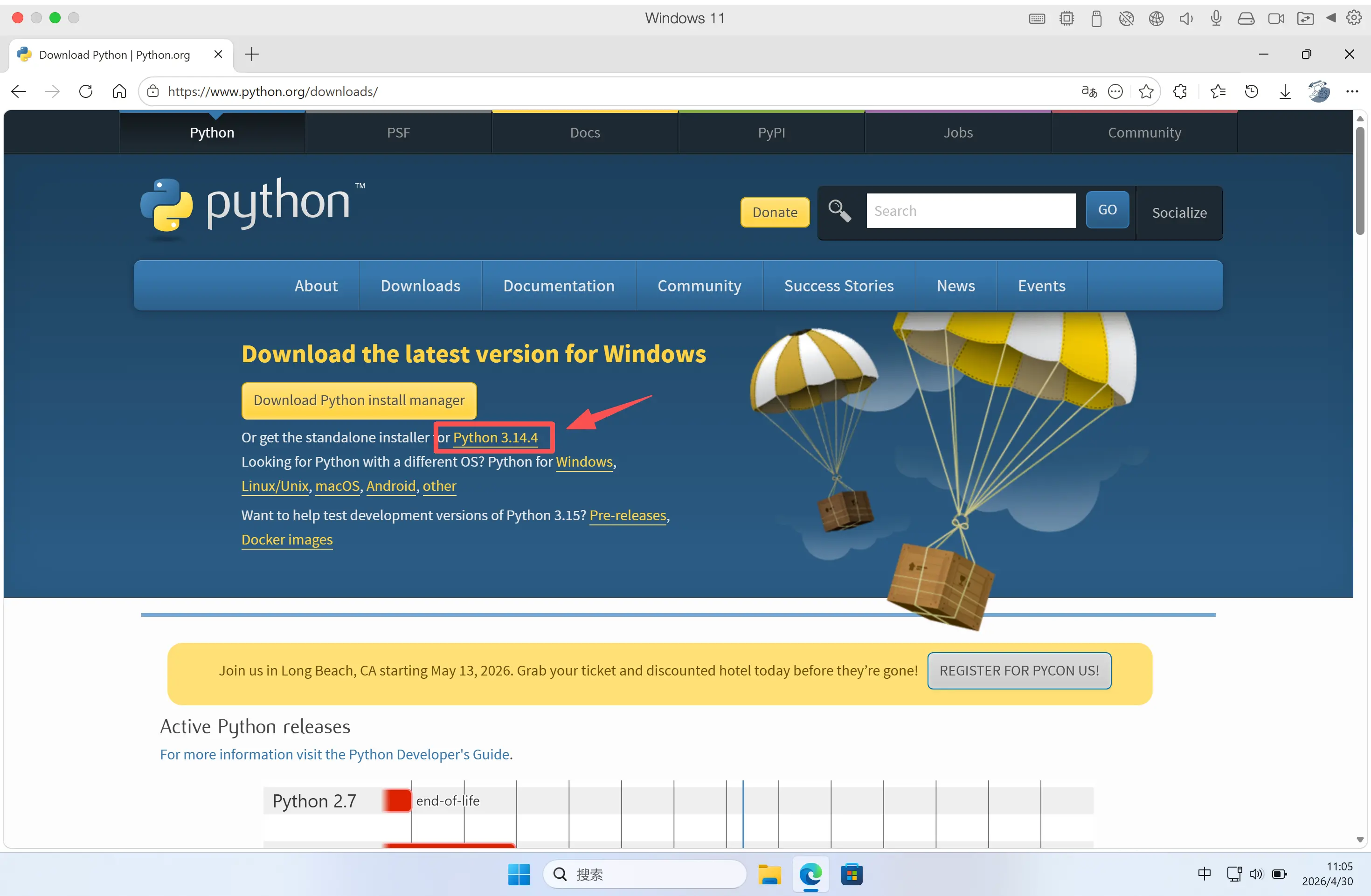The width and height of the screenshot is (1371, 896).
Task: Click the page's vertical scrollbar thumb
Action: pyautogui.click(x=1360, y=181)
